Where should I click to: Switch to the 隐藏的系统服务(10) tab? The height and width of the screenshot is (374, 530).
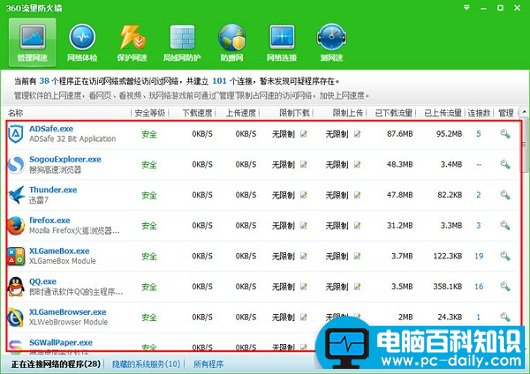(x=146, y=364)
